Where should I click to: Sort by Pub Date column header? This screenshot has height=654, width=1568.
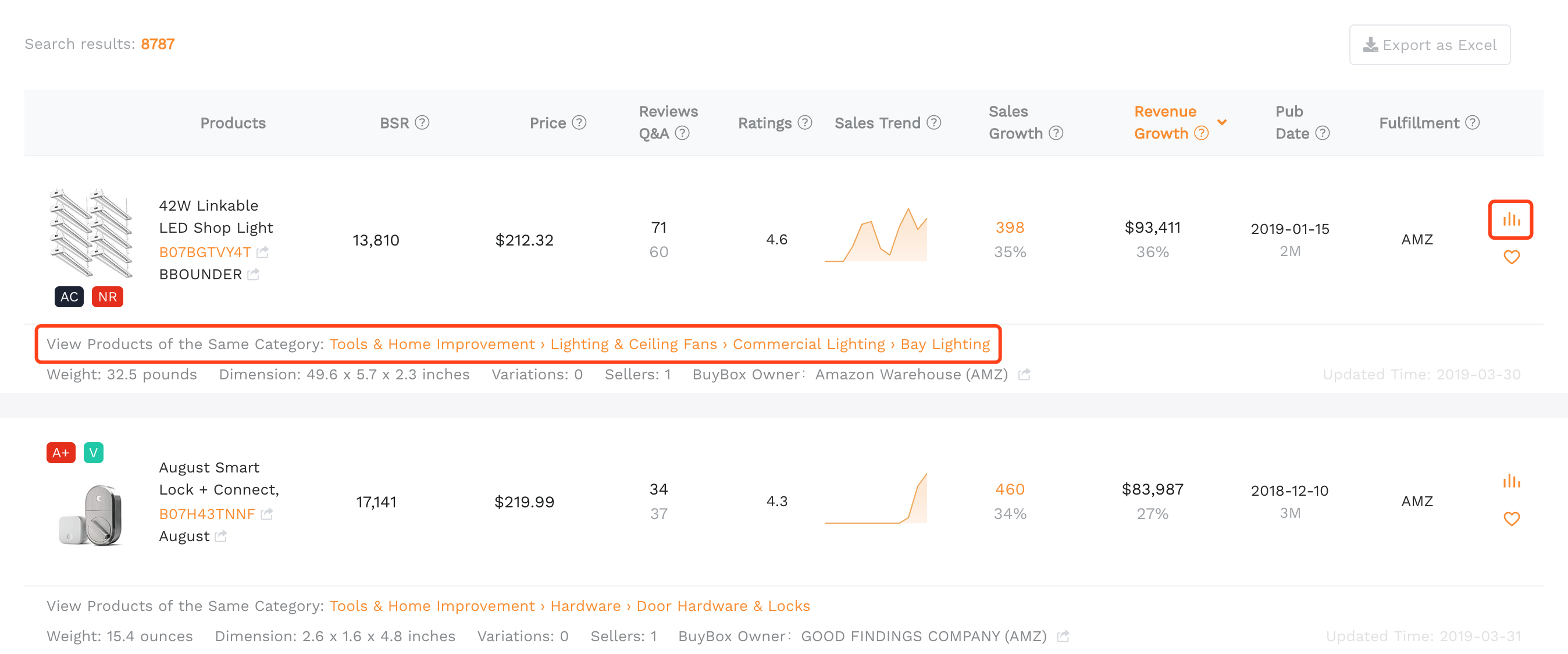click(x=1292, y=122)
